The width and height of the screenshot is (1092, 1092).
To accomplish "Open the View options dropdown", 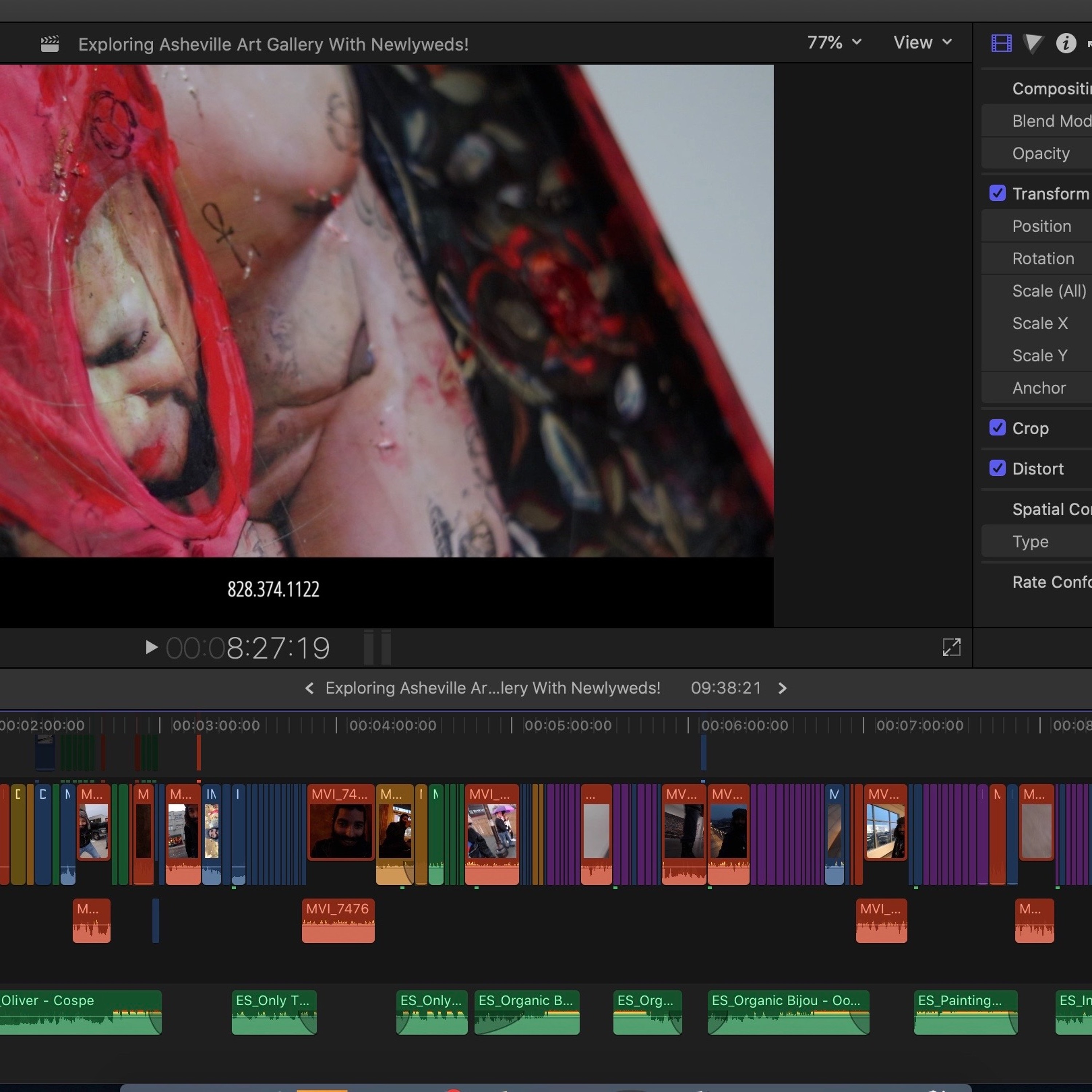I will pyautogui.click(x=922, y=42).
